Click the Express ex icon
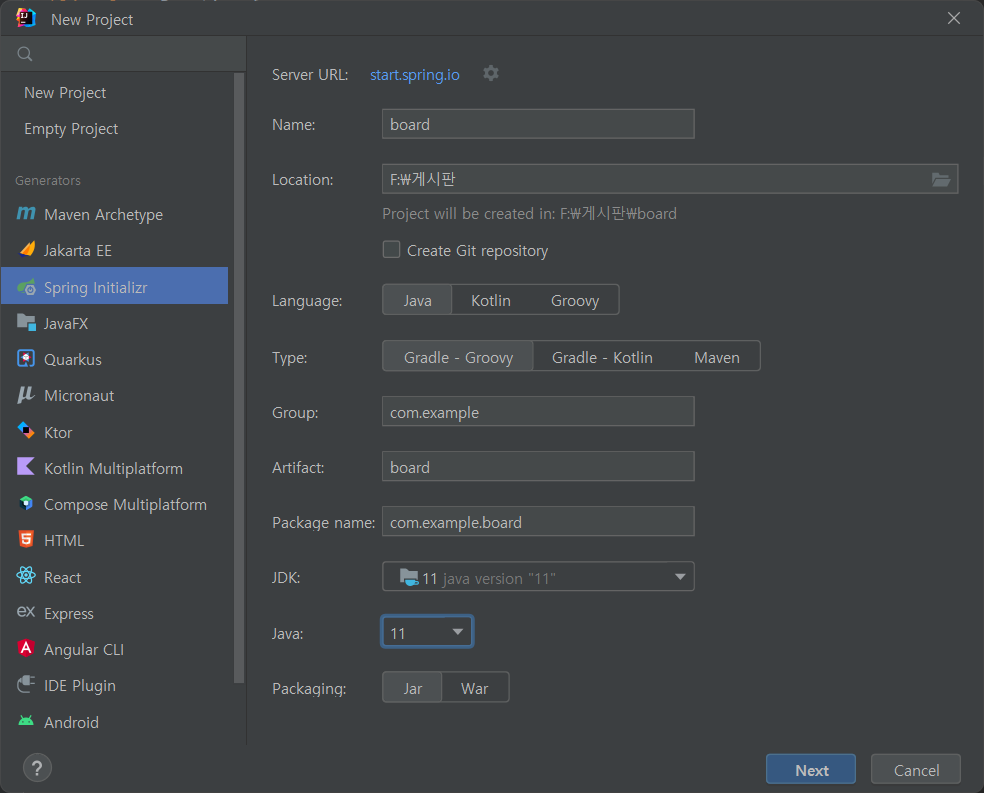This screenshot has height=793, width=984. click(x=26, y=612)
